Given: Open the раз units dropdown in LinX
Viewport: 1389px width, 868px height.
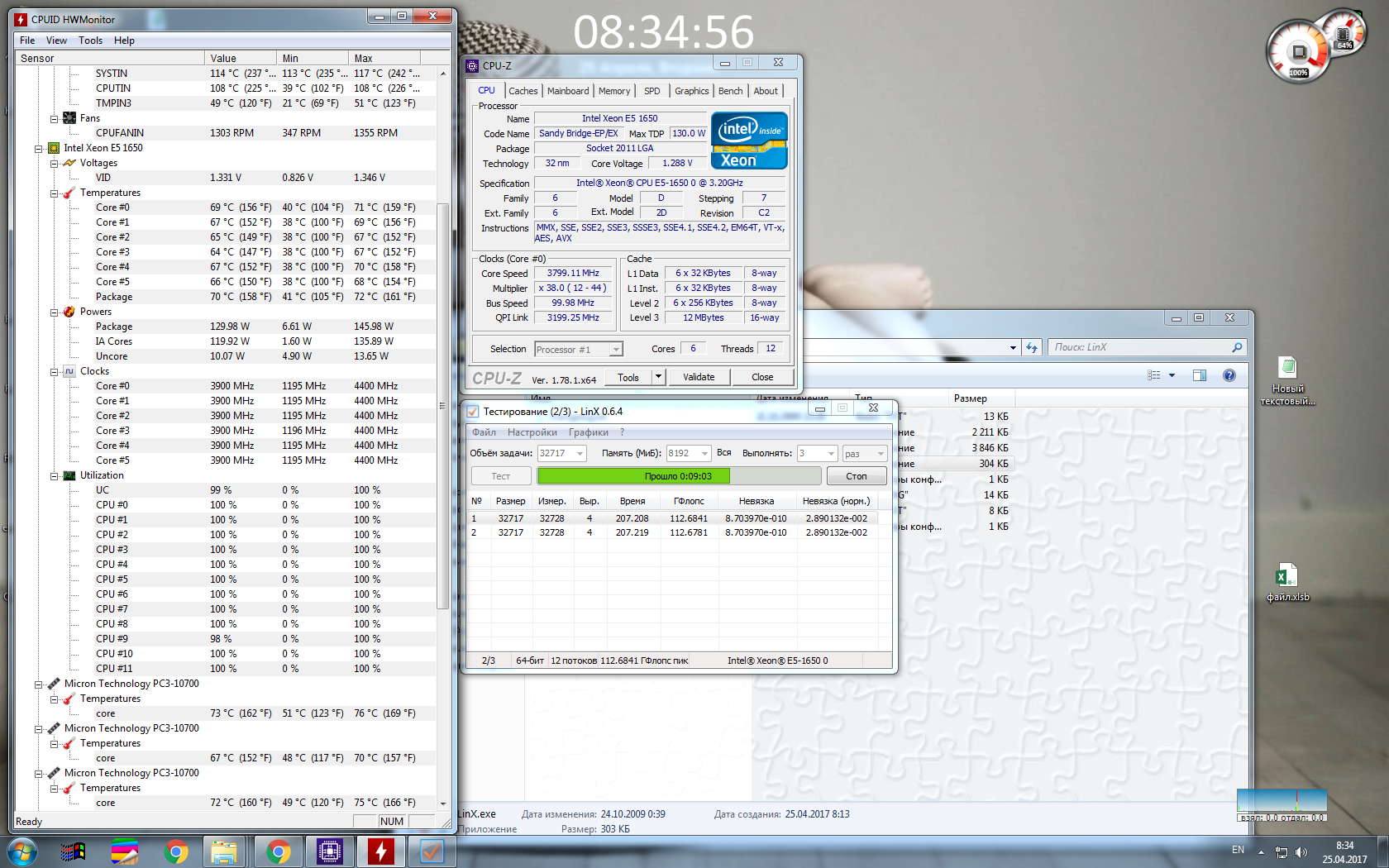Looking at the screenshot, I should click(881, 454).
